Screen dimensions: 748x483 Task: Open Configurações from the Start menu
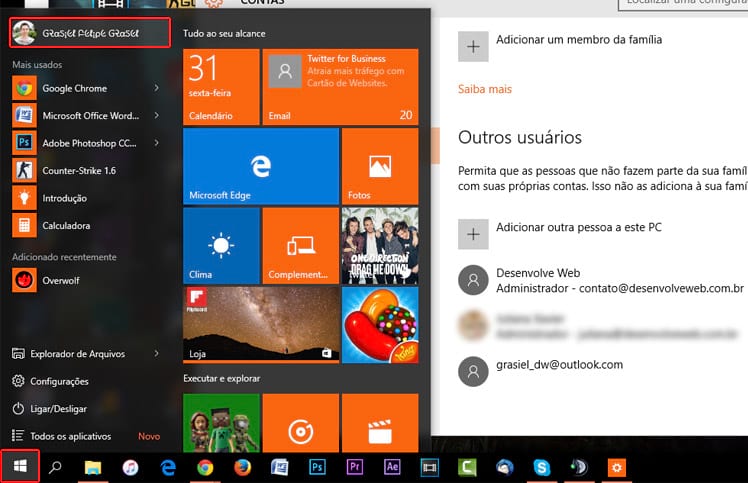[51, 381]
